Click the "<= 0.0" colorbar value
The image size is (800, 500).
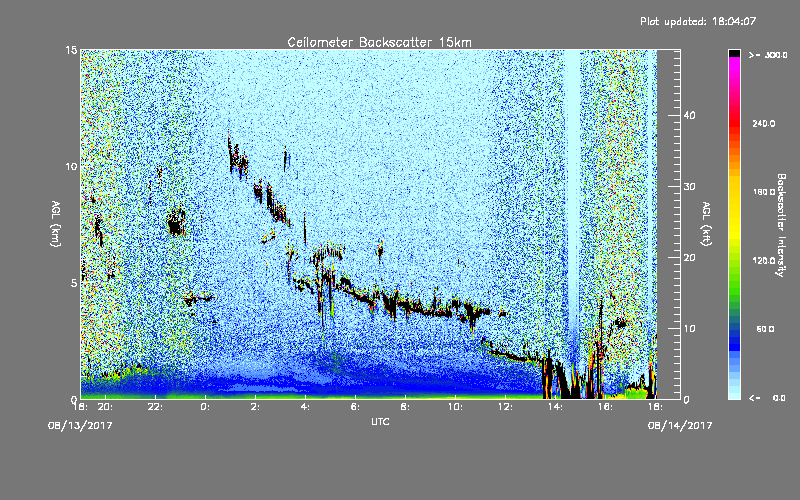point(768,398)
